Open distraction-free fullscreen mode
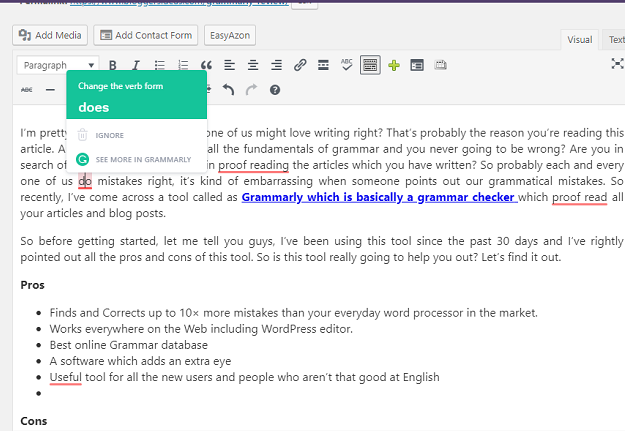 click(617, 64)
